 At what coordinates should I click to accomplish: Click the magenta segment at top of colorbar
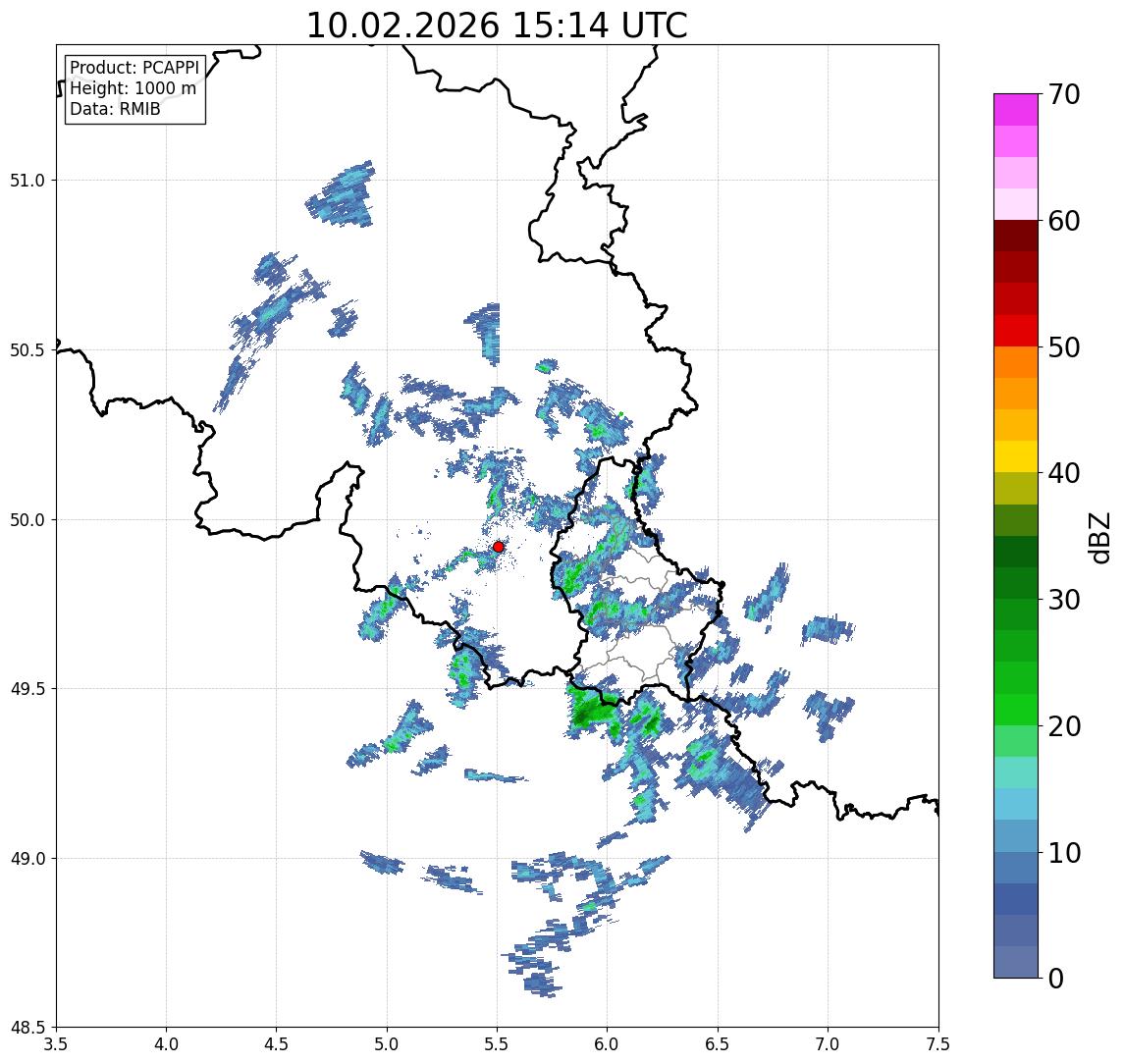[1016, 110]
